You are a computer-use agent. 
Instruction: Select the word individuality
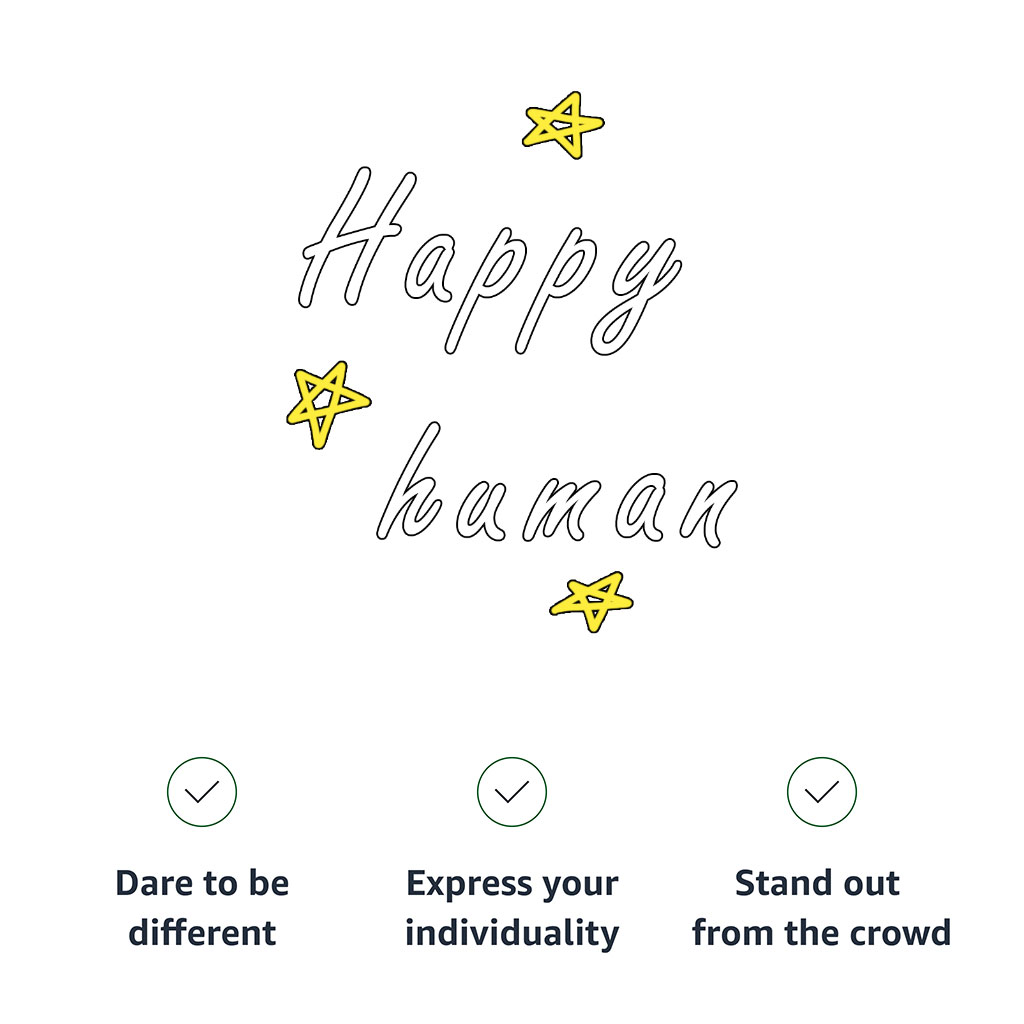coord(512,934)
